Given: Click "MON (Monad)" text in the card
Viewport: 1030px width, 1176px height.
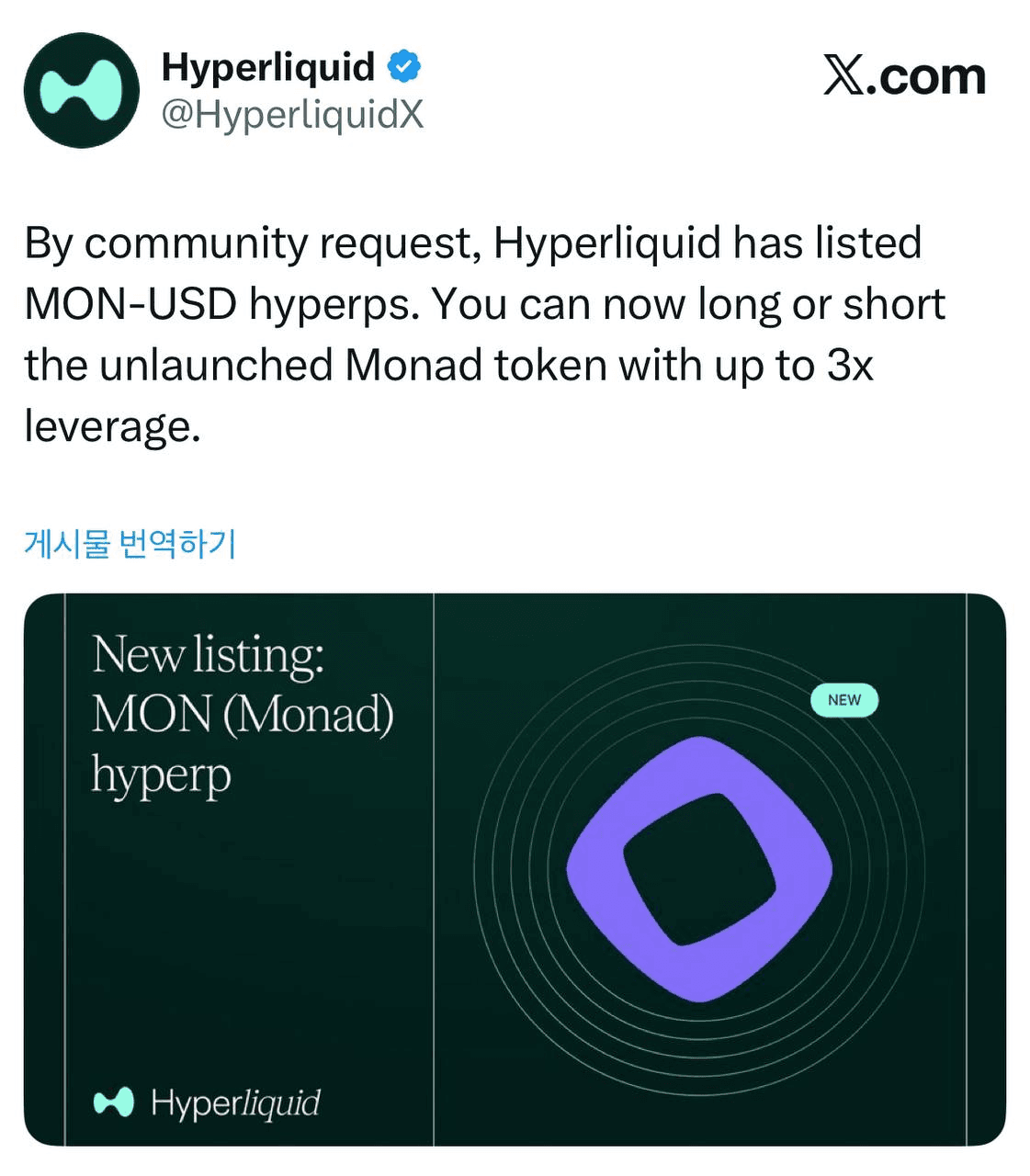Looking at the screenshot, I should pyautogui.click(x=243, y=714).
